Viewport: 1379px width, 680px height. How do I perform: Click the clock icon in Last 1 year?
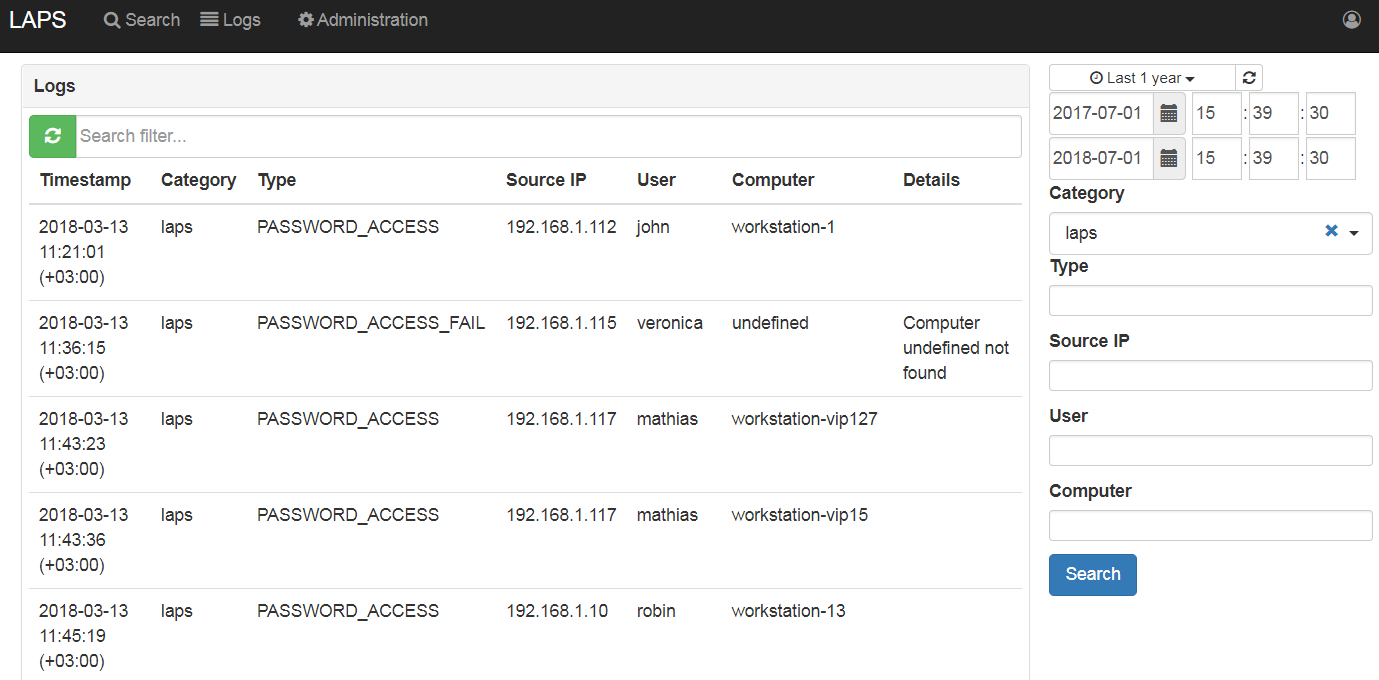click(1098, 77)
